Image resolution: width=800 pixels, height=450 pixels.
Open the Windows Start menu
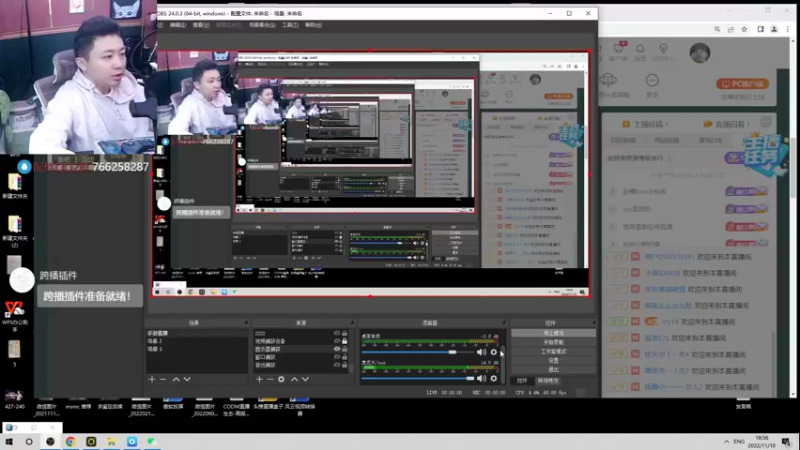point(9,442)
